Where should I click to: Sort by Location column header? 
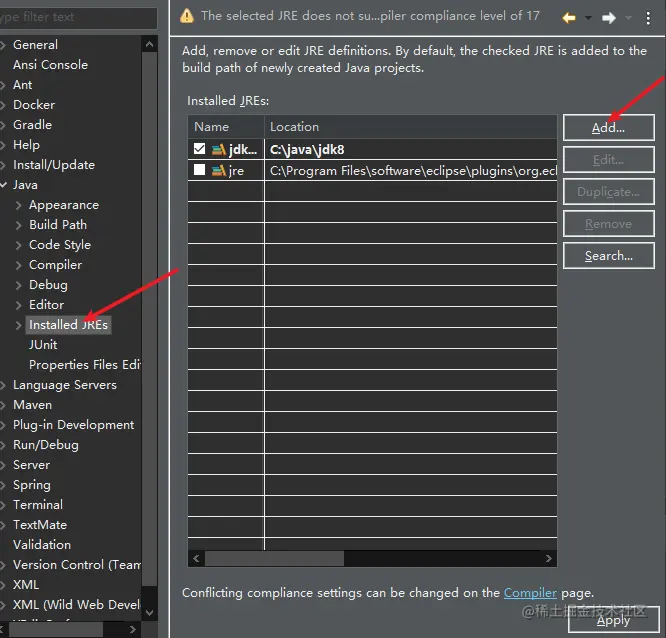(x=411, y=127)
